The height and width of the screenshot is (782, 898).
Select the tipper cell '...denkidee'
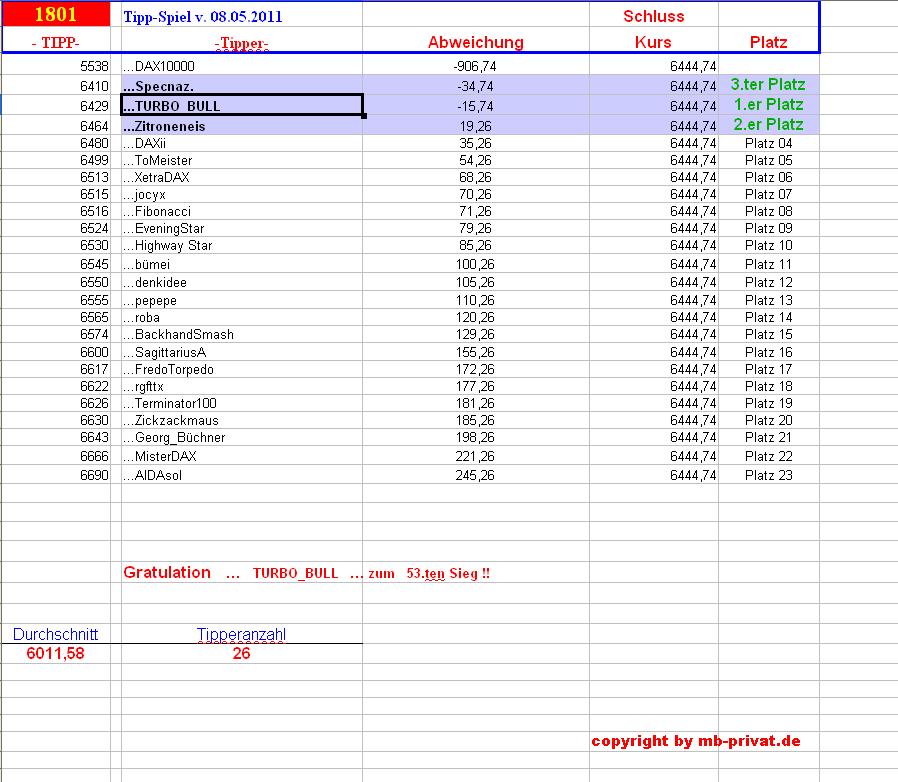click(242, 282)
